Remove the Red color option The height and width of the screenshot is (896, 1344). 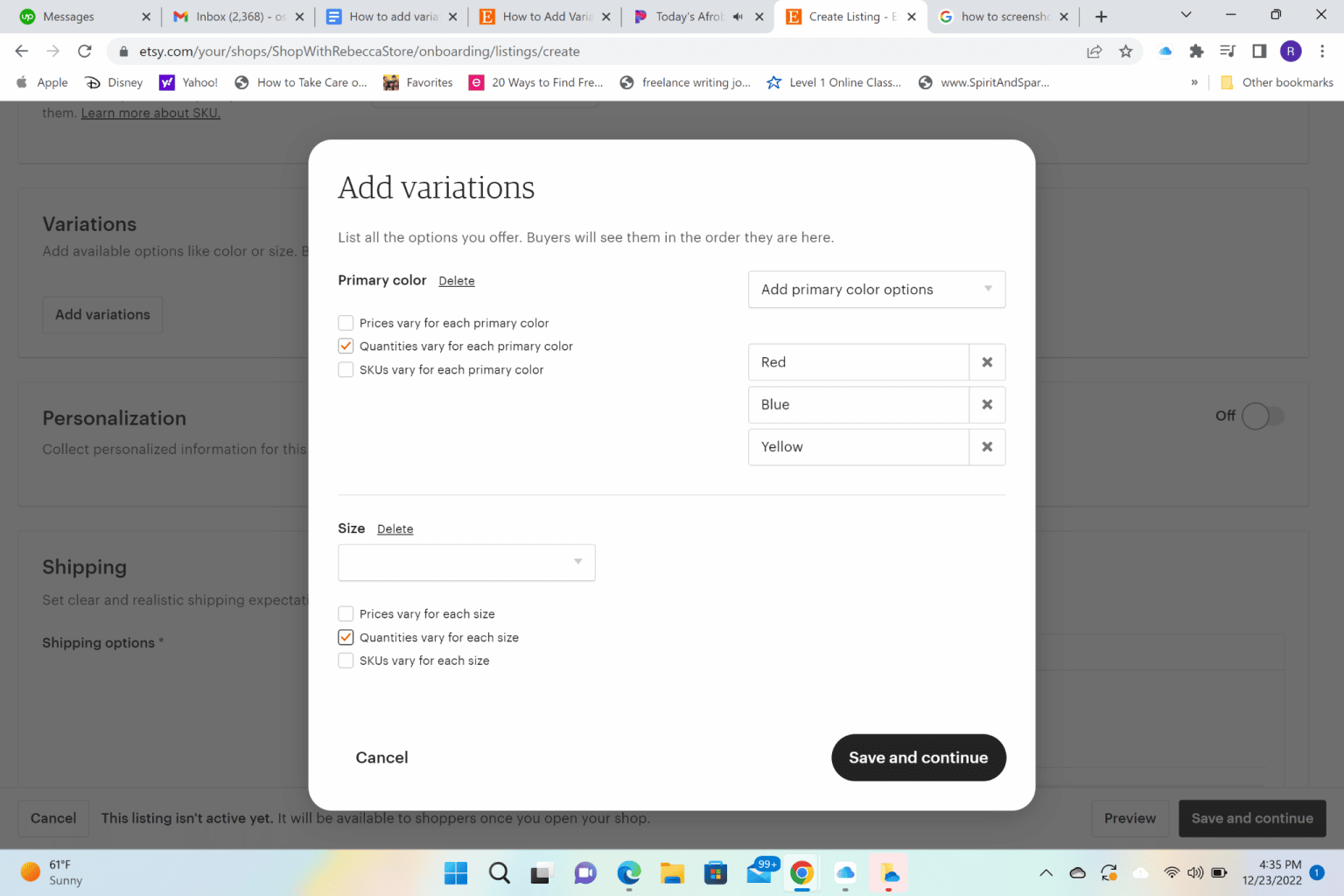pyautogui.click(x=987, y=361)
